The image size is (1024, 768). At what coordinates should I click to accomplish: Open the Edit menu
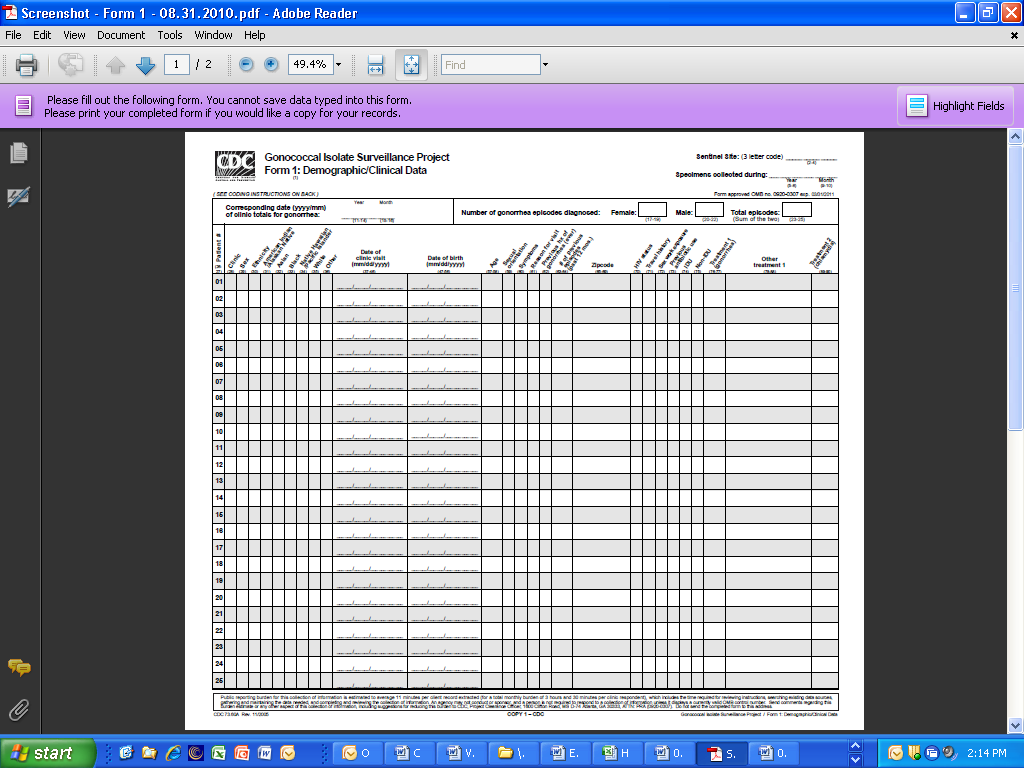(42, 35)
